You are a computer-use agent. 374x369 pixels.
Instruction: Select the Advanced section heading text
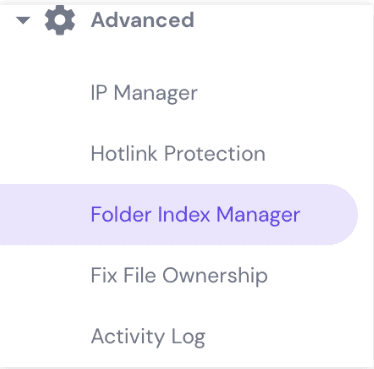pos(143,20)
